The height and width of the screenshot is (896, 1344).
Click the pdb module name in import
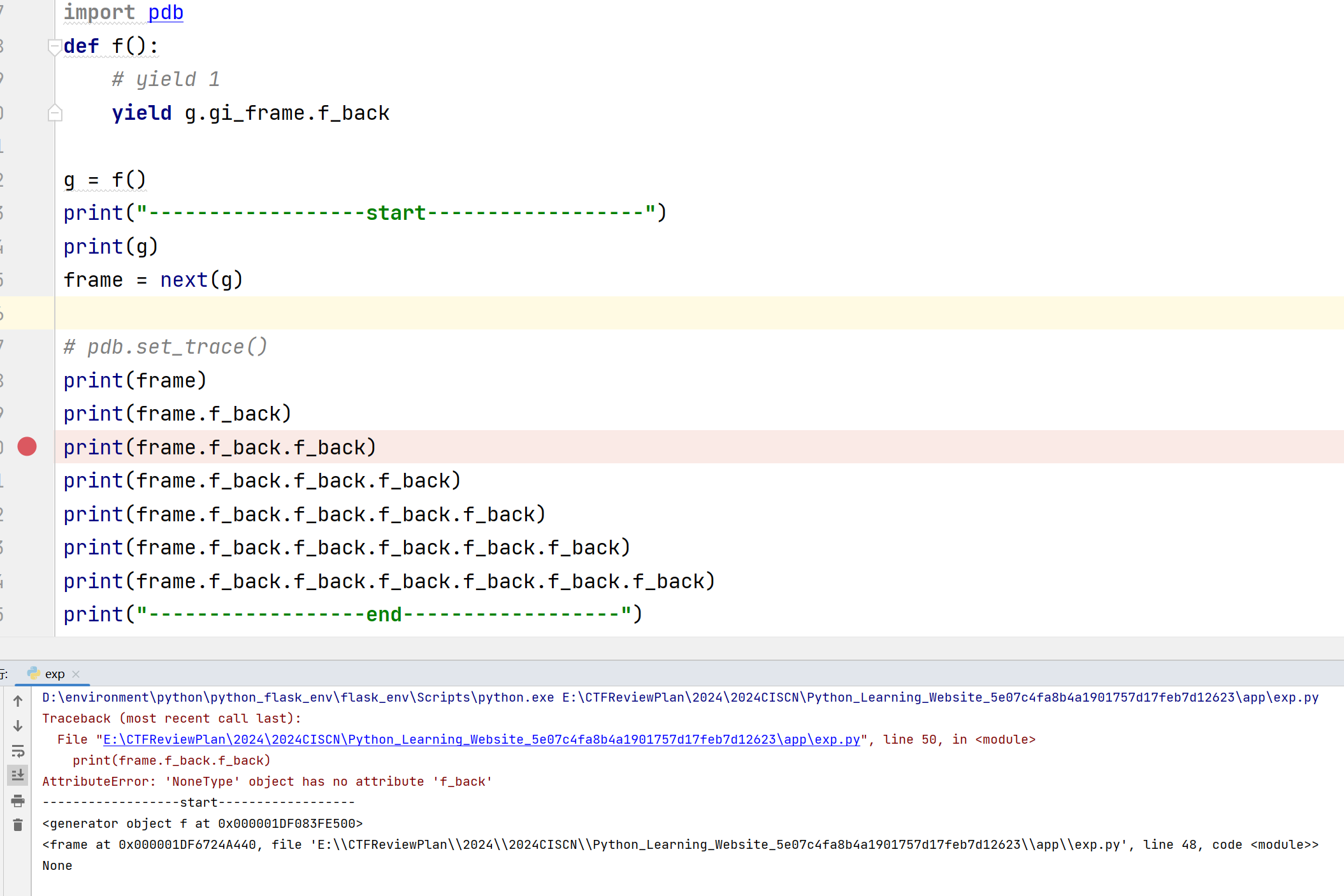click(x=166, y=12)
